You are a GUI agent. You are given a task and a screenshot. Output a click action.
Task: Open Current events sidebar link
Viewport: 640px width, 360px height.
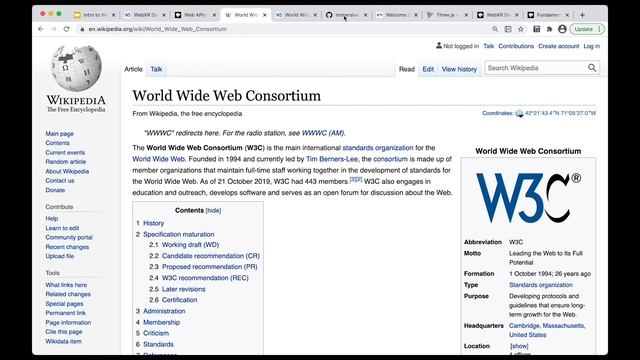click(65, 152)
